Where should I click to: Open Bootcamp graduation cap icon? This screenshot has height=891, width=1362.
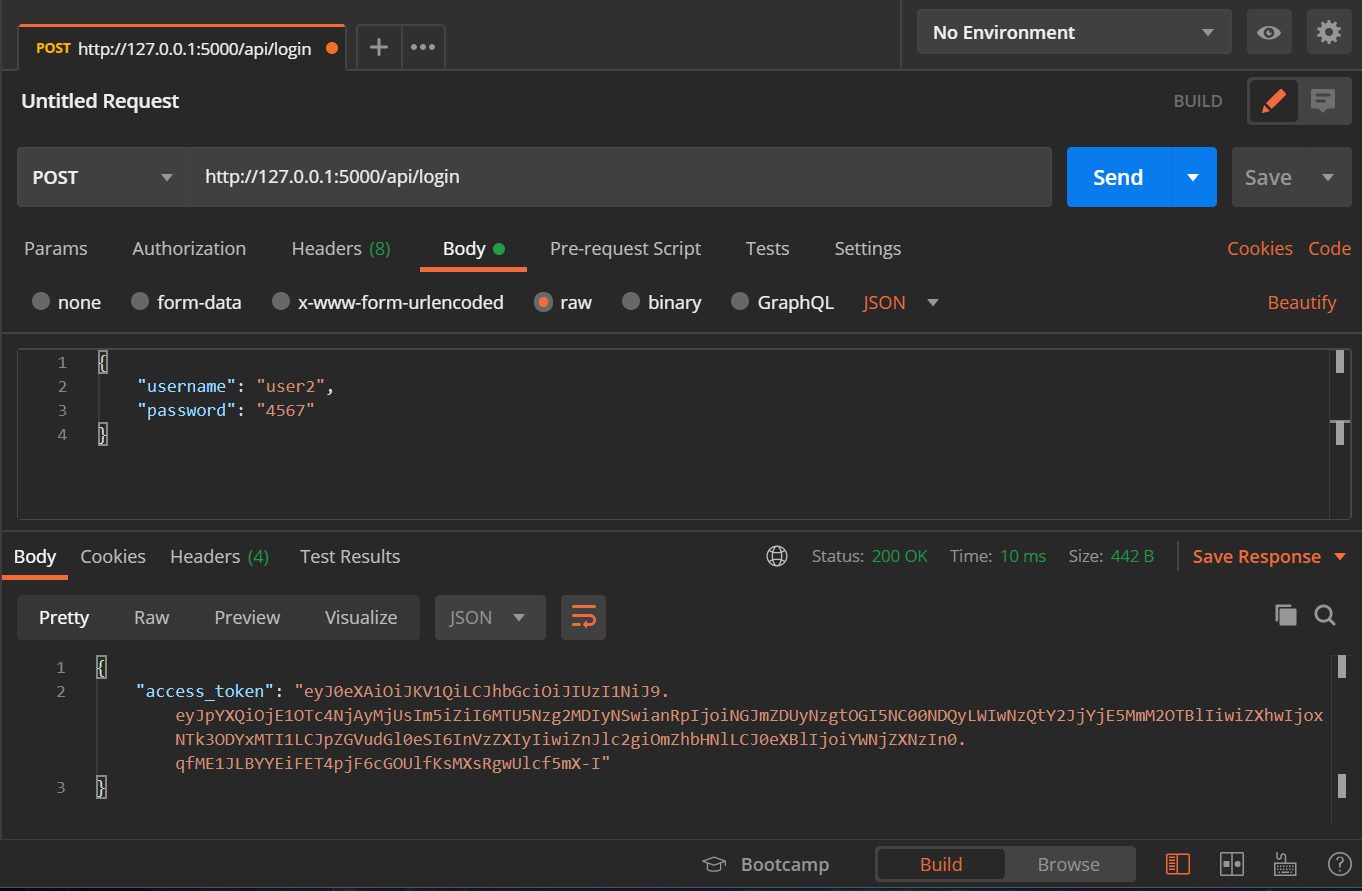tap(714, 865)
